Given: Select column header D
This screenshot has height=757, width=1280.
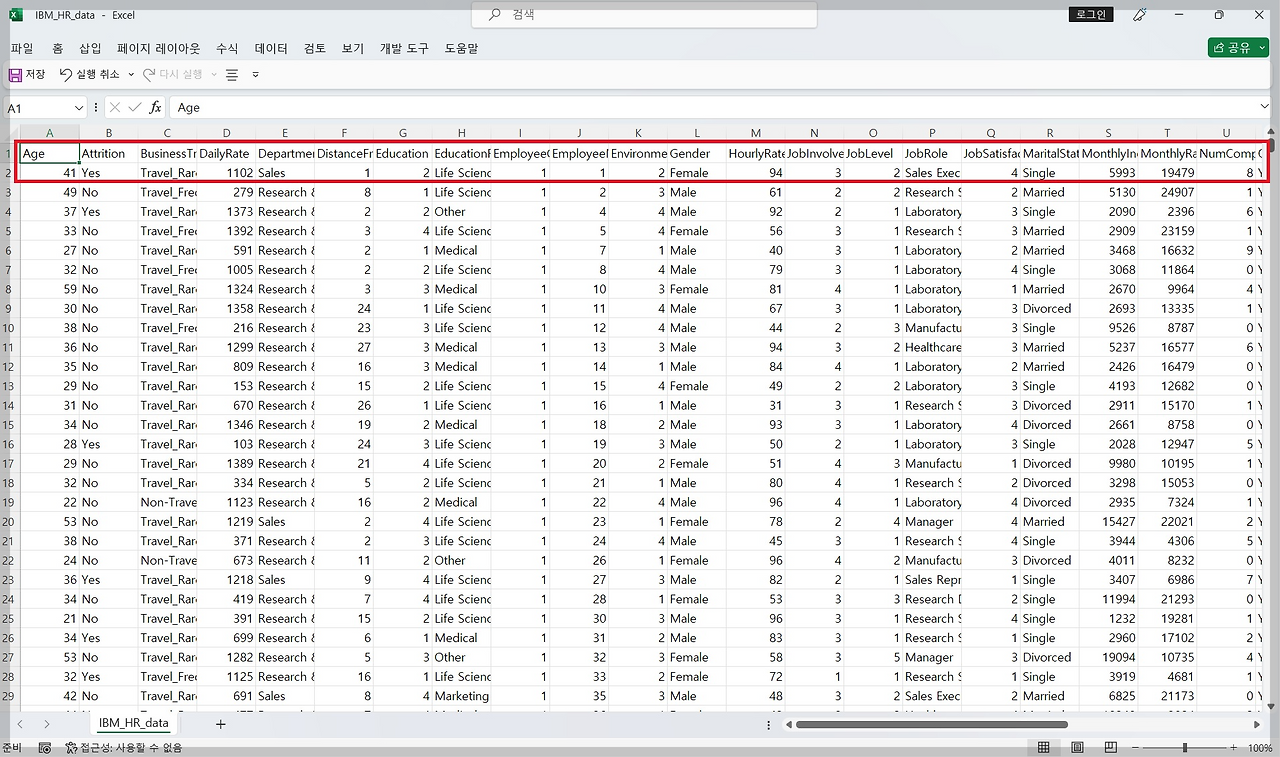Looking at the screenshot, I should (x=226, y=133).
